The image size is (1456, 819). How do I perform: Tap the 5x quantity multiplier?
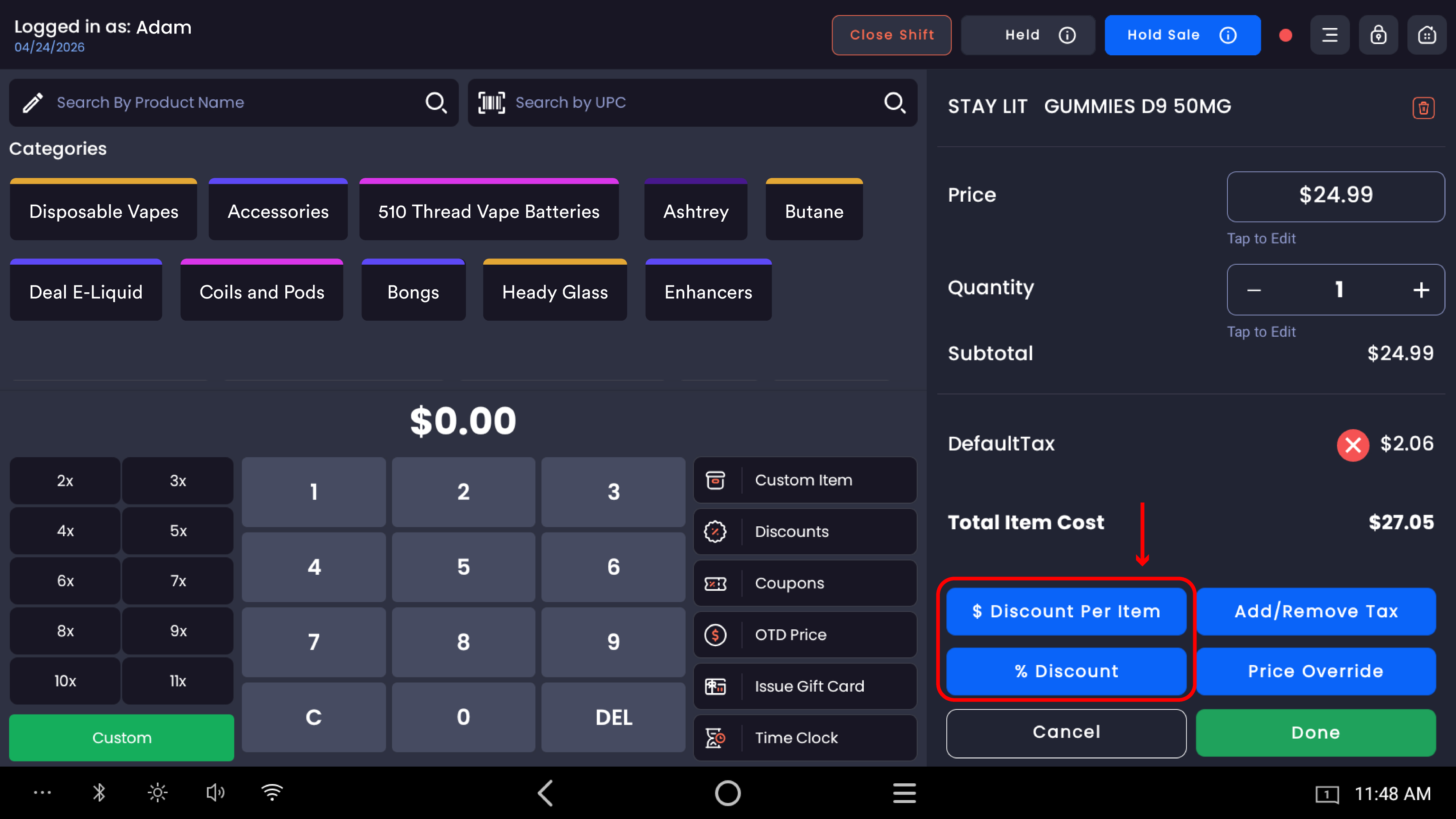[x=178, y=531]
